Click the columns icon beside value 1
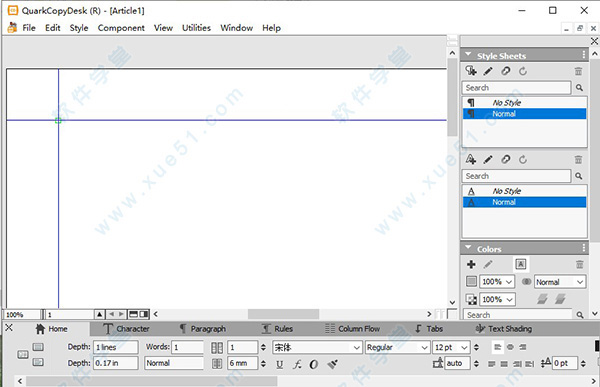600x387 pixels. click(x=217, y=348)
